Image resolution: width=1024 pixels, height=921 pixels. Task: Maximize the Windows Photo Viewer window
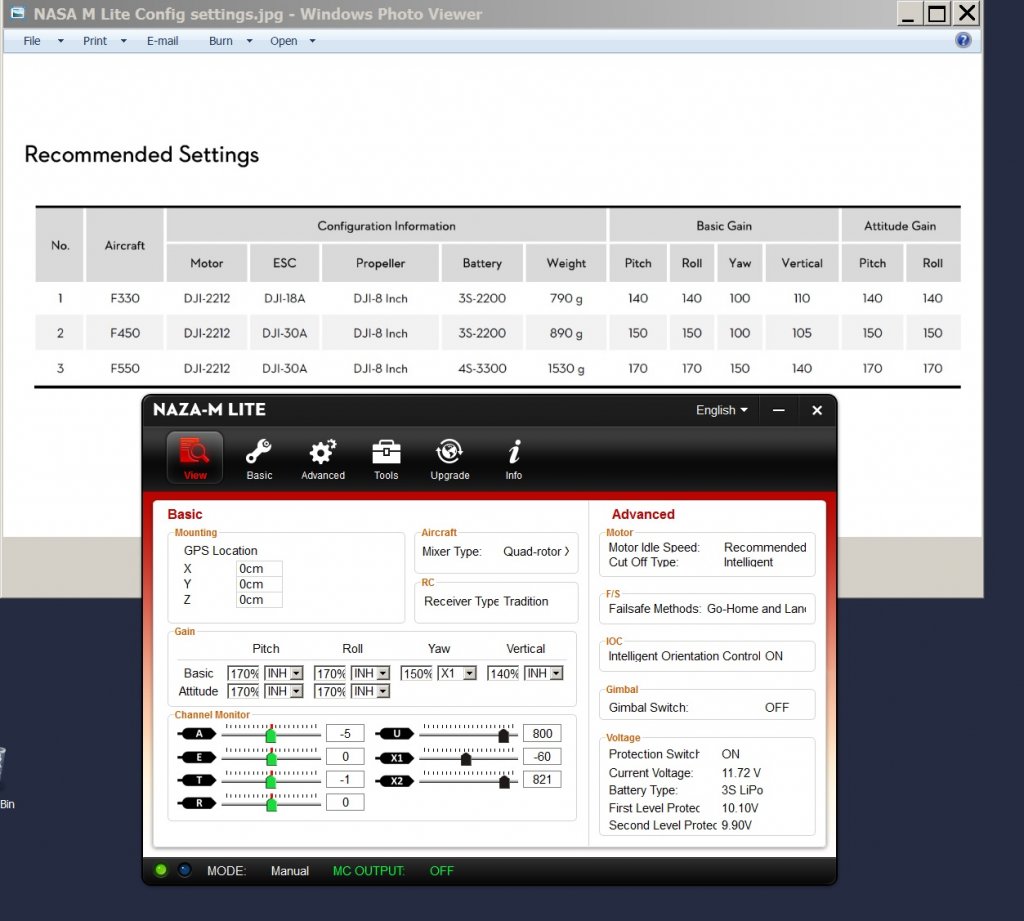(936, 13)
